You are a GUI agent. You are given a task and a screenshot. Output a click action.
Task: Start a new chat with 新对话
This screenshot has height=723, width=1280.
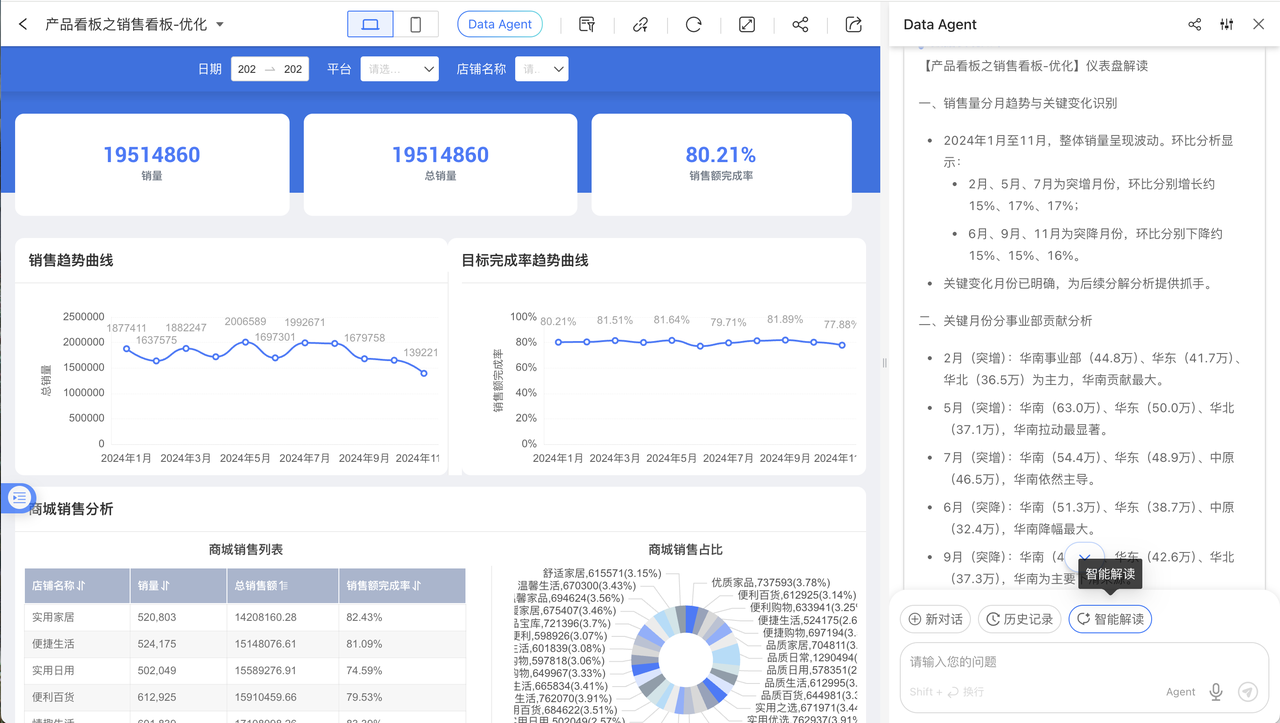(935, 619)
